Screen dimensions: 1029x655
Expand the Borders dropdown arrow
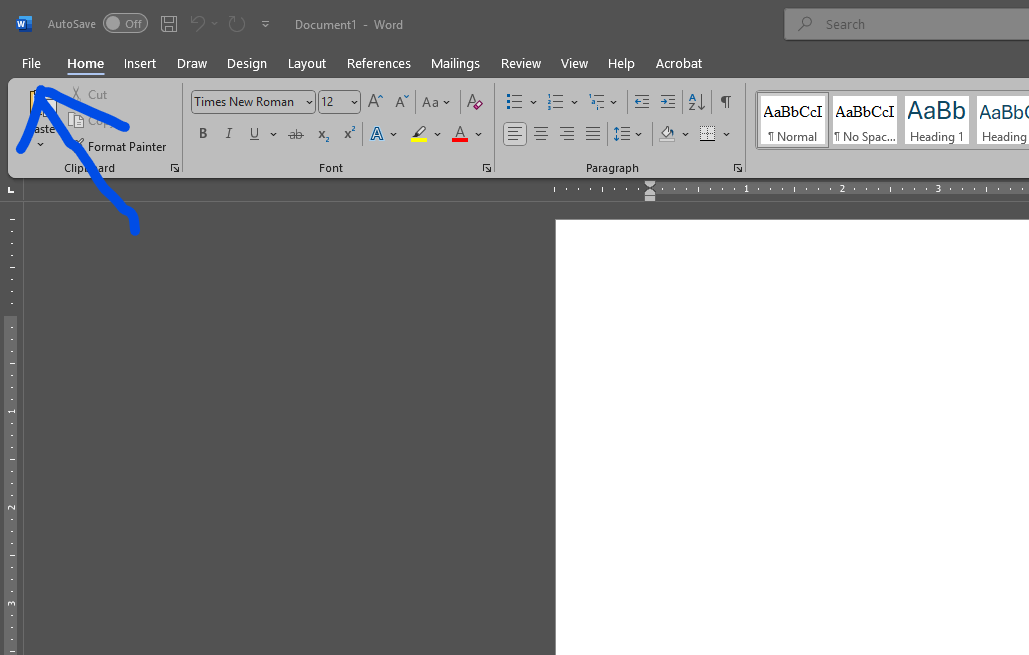[x=726, y=135]
